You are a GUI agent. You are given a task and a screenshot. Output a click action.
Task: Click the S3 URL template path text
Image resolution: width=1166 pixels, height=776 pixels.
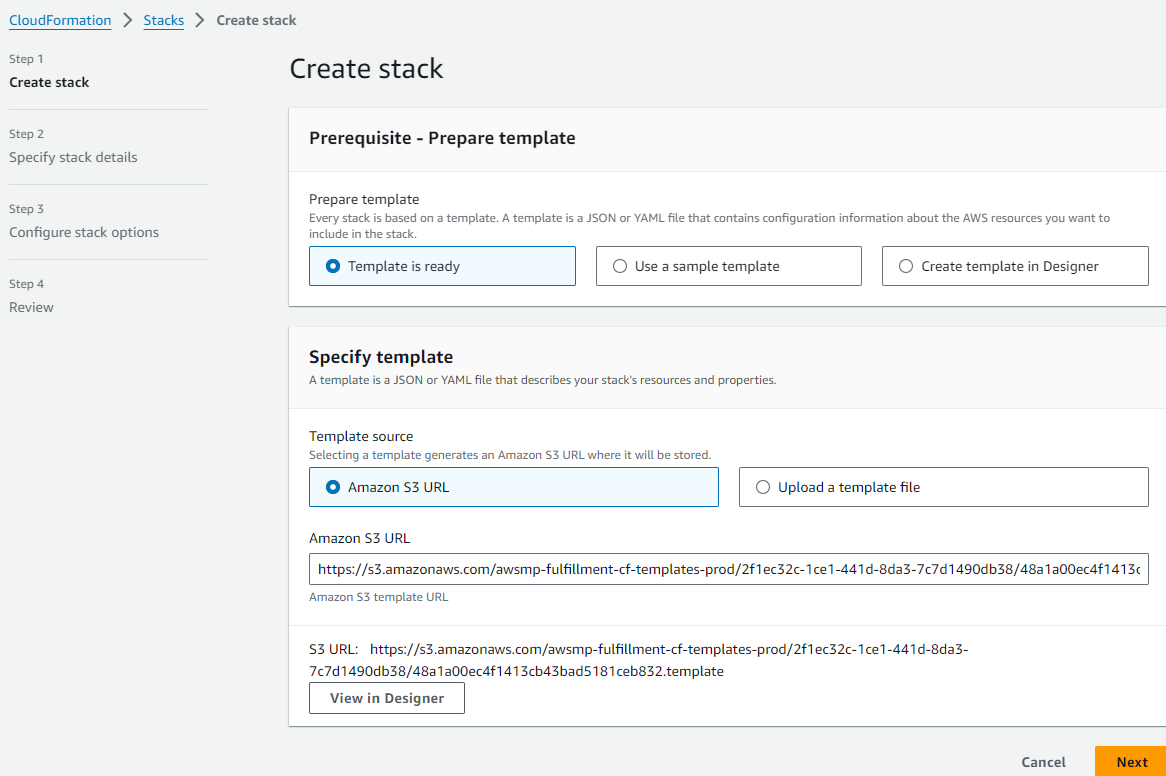[638, 660]
